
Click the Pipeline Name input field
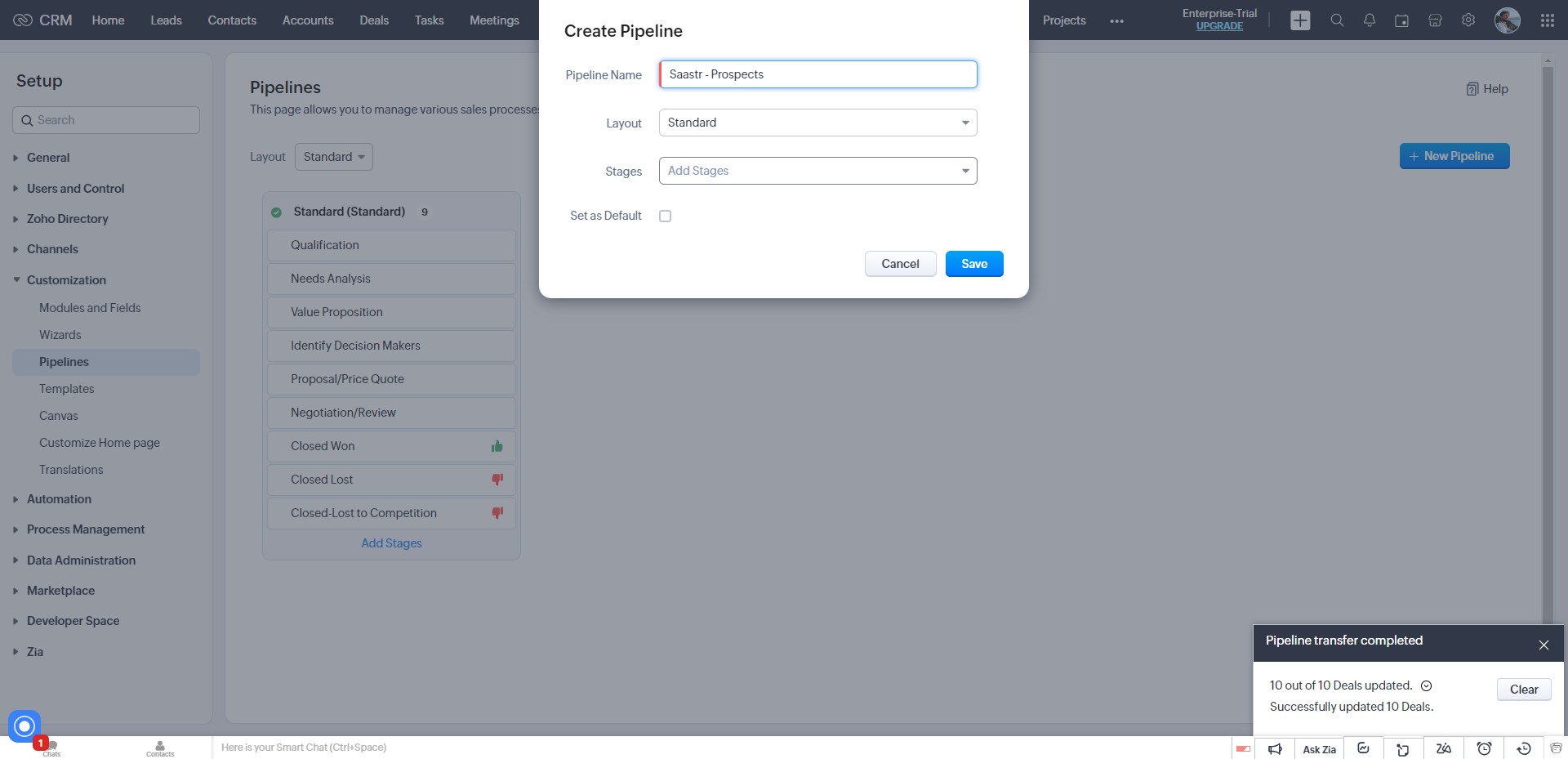coord(817,74)
